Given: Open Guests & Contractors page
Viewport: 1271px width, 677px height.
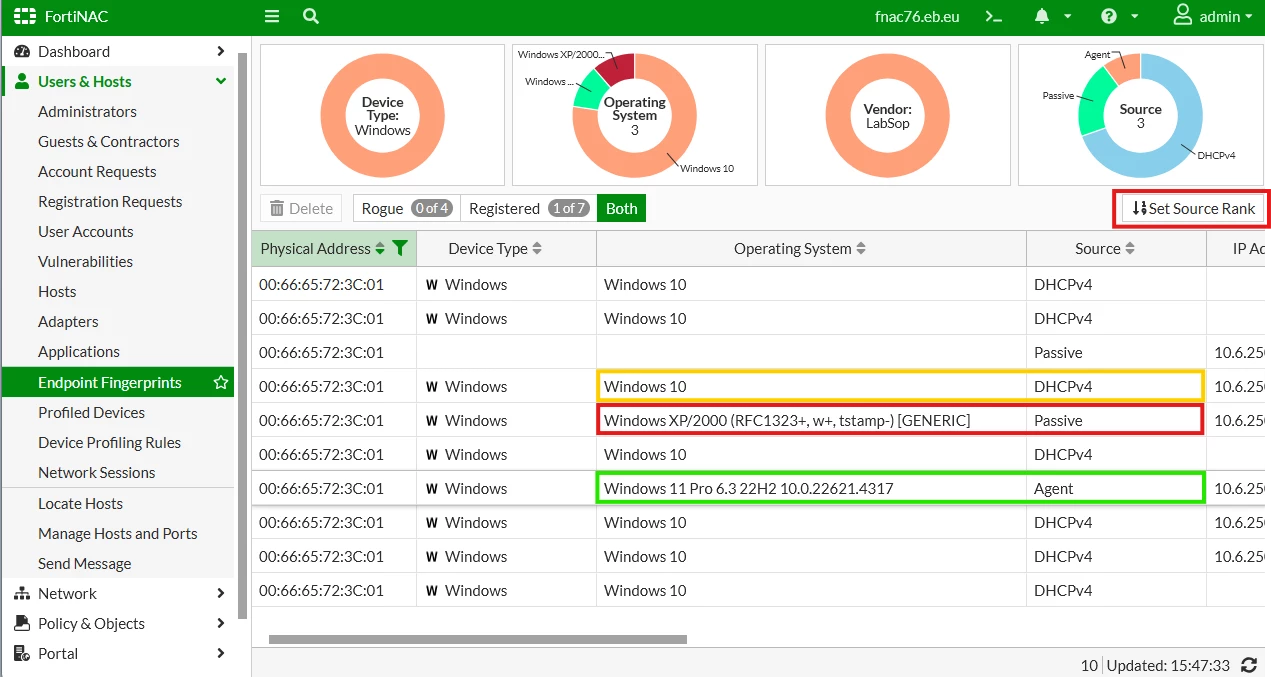Looking at the screenshot, I should (x=109, y=142).
